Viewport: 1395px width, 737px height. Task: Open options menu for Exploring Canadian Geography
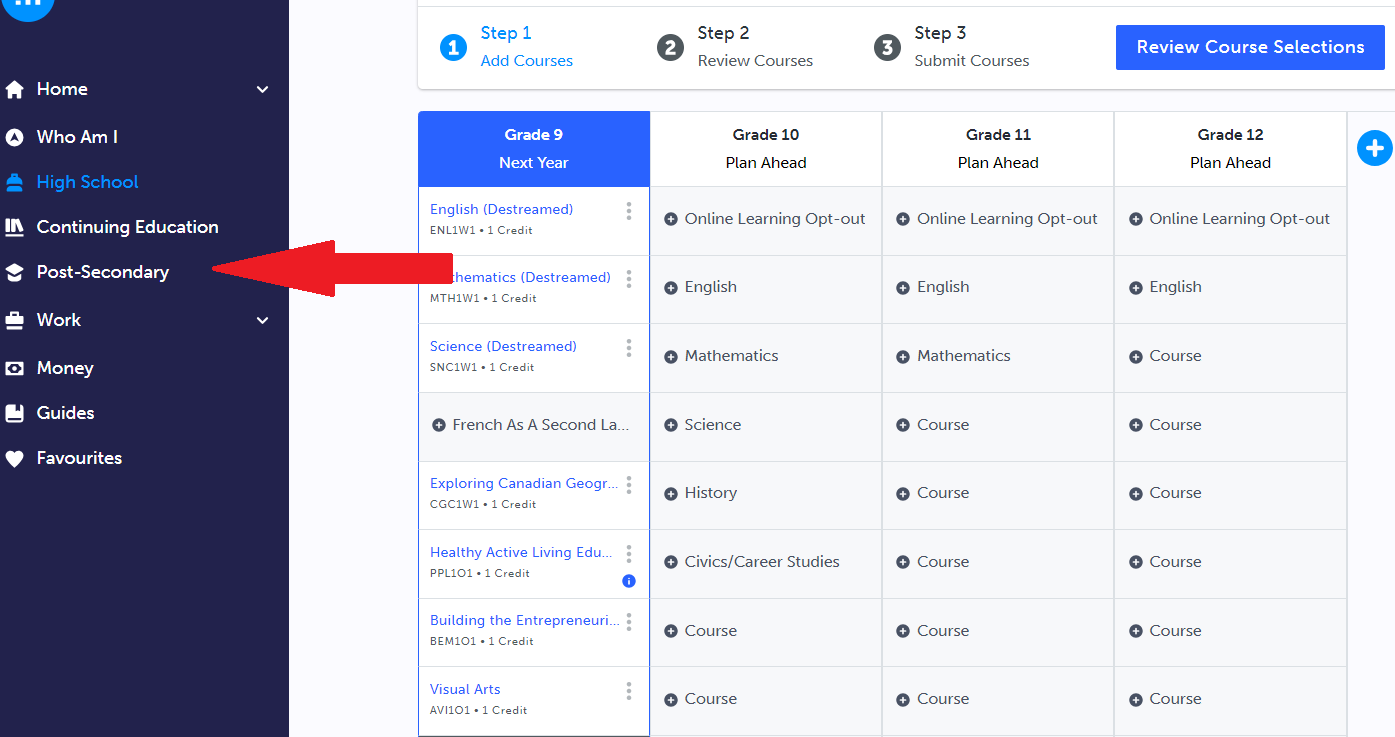click(x=629, y=485)
